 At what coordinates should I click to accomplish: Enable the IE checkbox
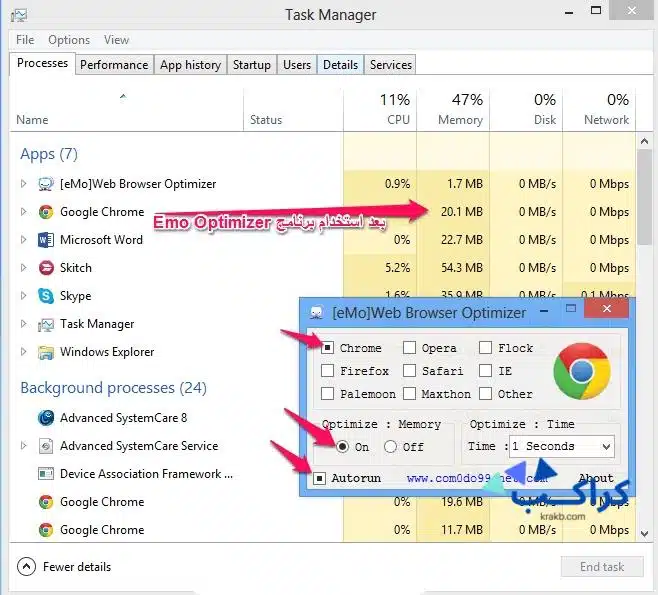click(486, 371)
